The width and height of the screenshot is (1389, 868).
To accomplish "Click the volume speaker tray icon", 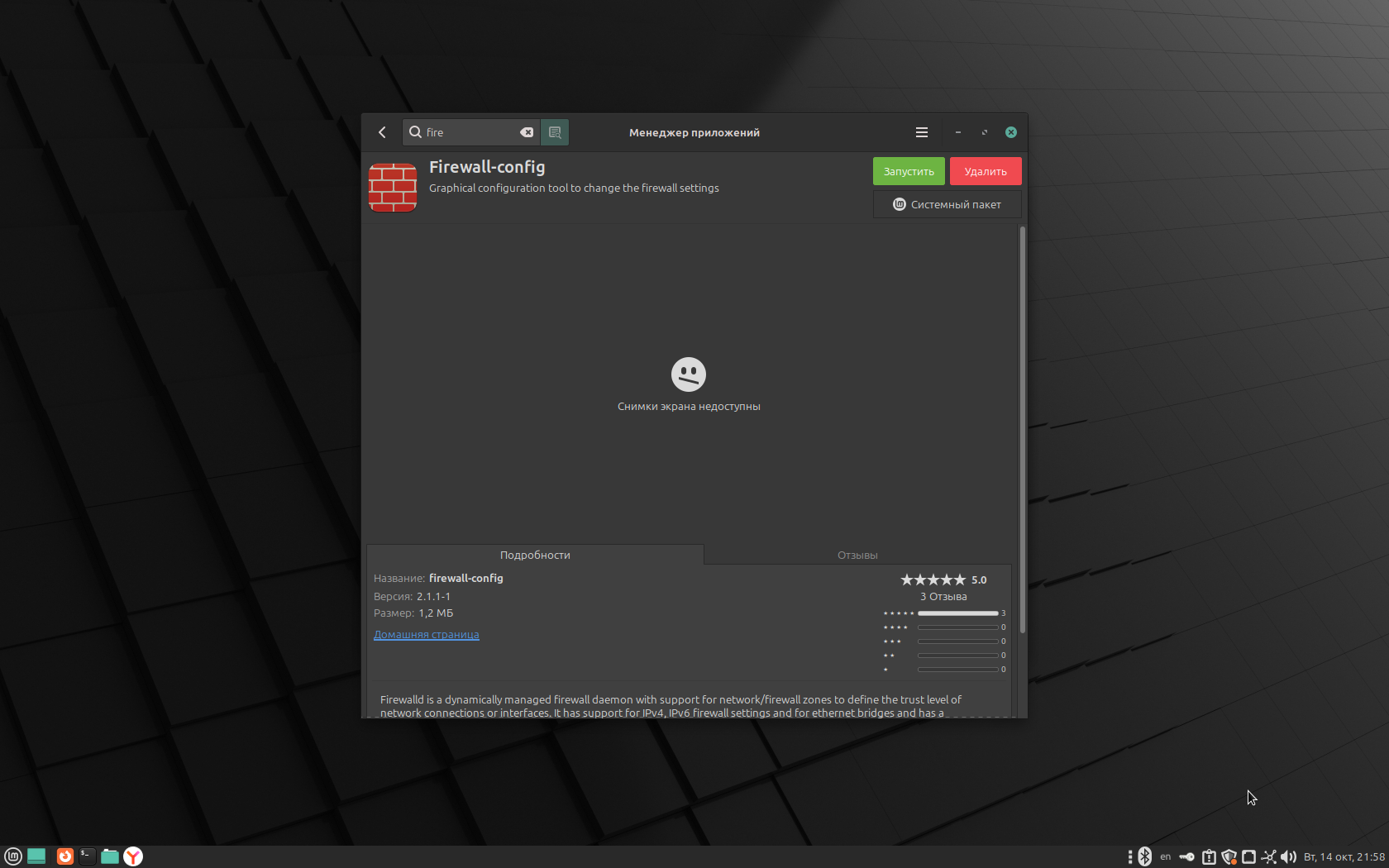I will coord(1288,856).
